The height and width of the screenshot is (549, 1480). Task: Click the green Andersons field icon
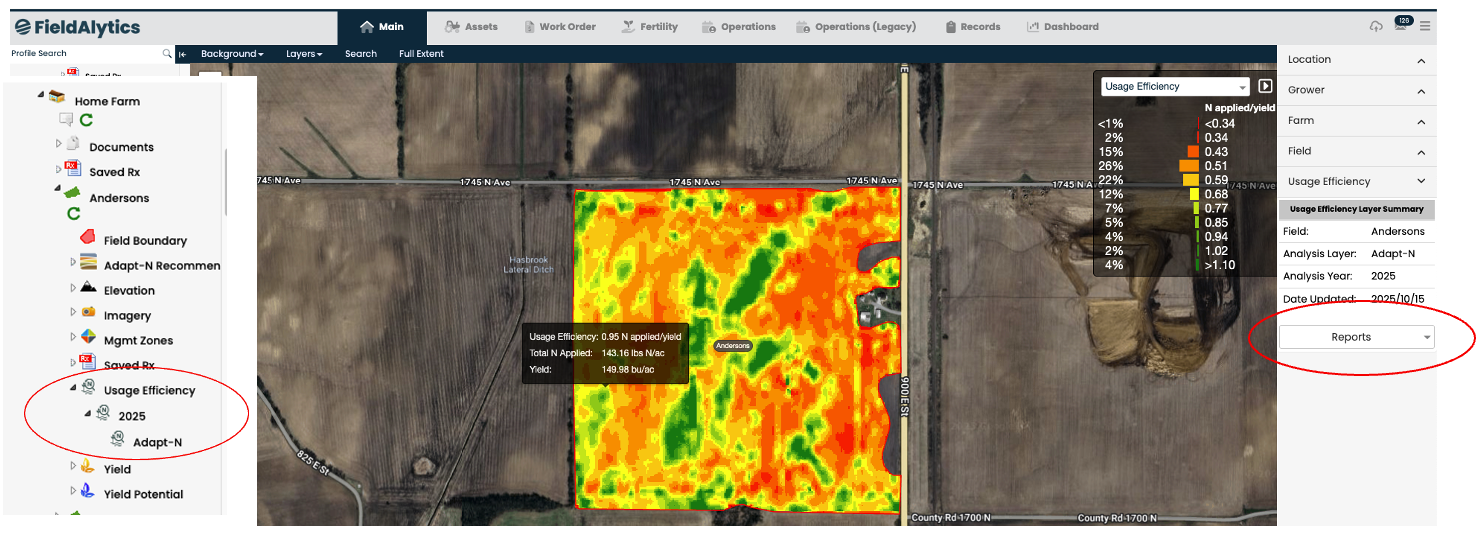click(x=72, y=191)
